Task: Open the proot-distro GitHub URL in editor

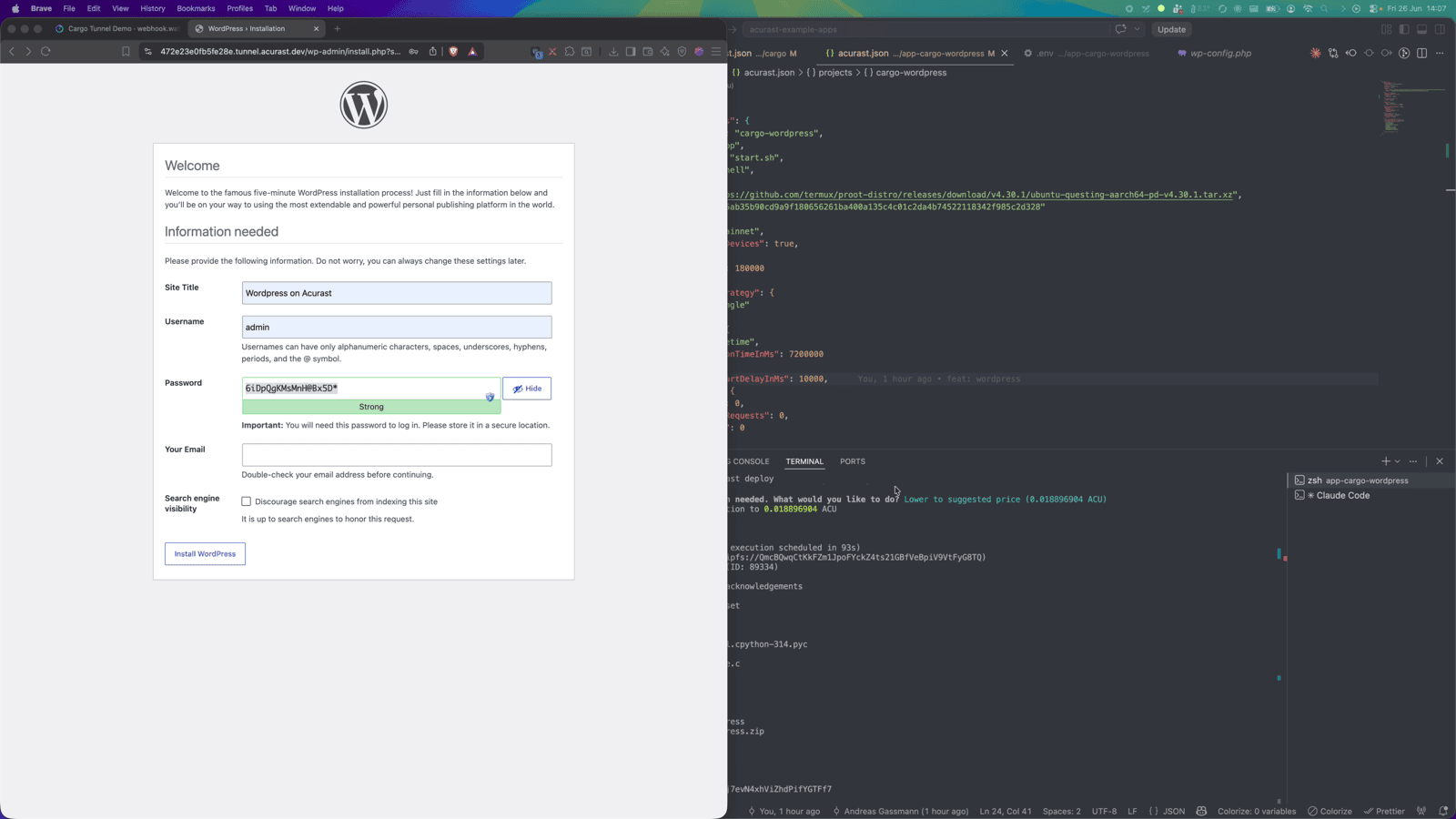Action: (983, 195)
